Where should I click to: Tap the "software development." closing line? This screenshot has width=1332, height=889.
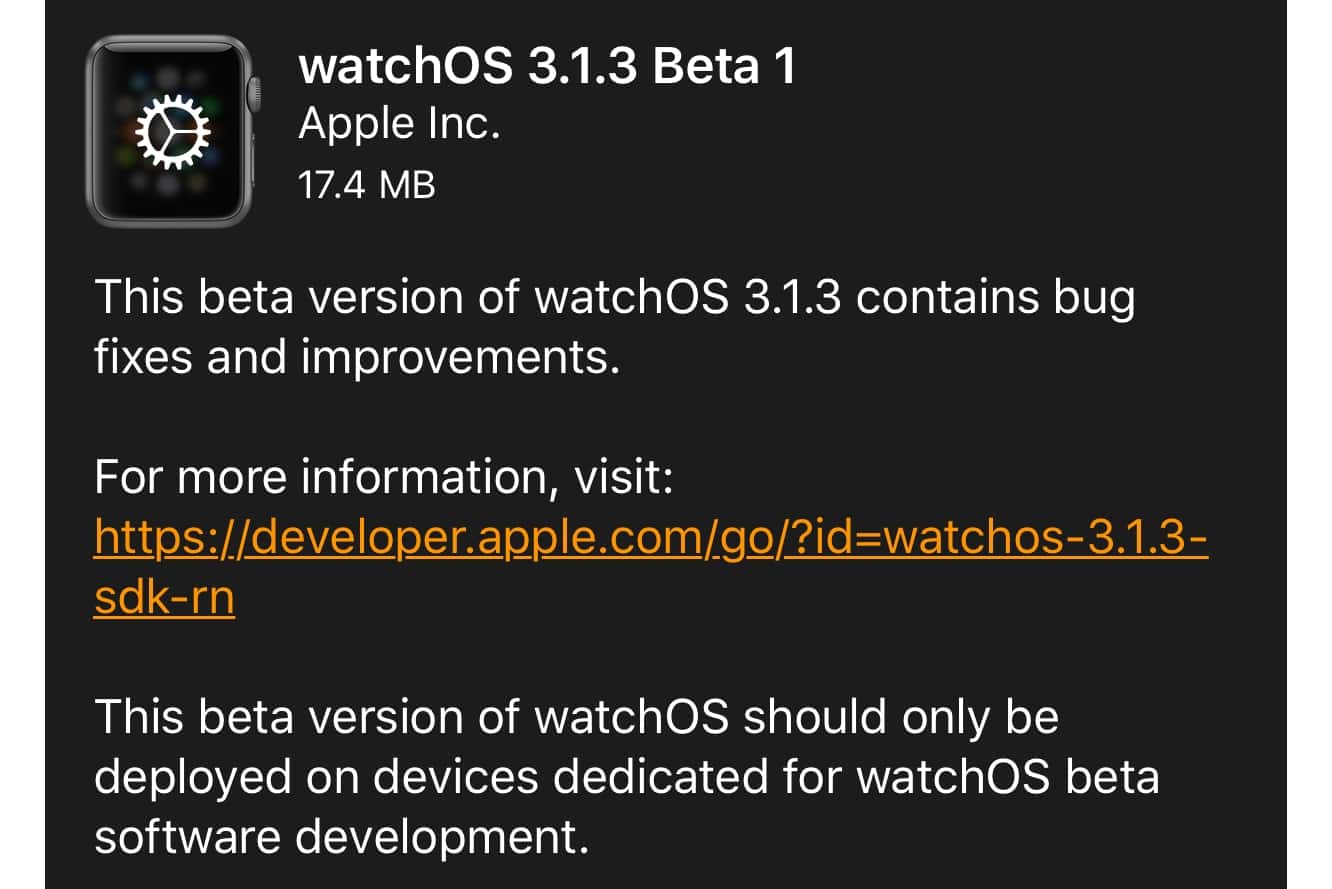(x=340, y=836)
